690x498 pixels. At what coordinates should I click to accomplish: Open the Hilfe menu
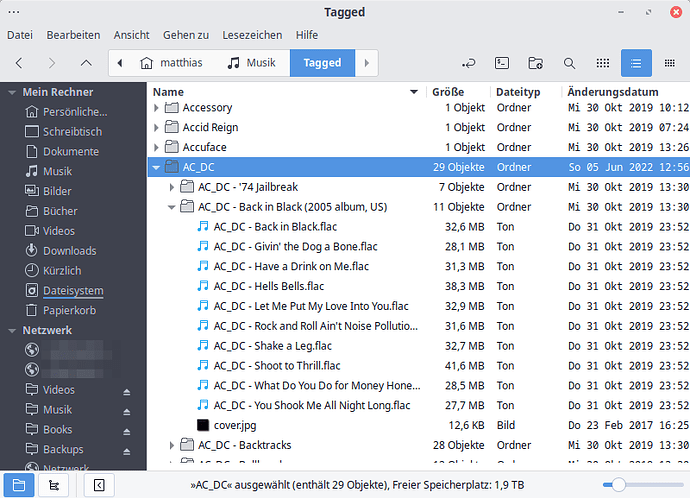(x=307, y=35)
